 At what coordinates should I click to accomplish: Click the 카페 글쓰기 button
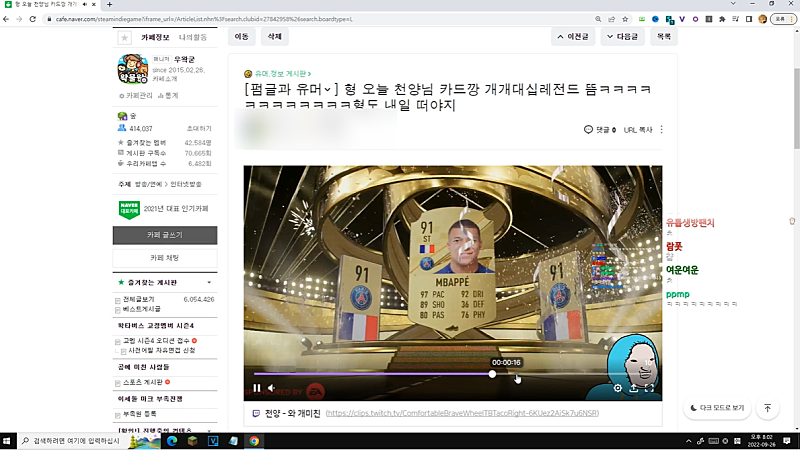[165, 235]
